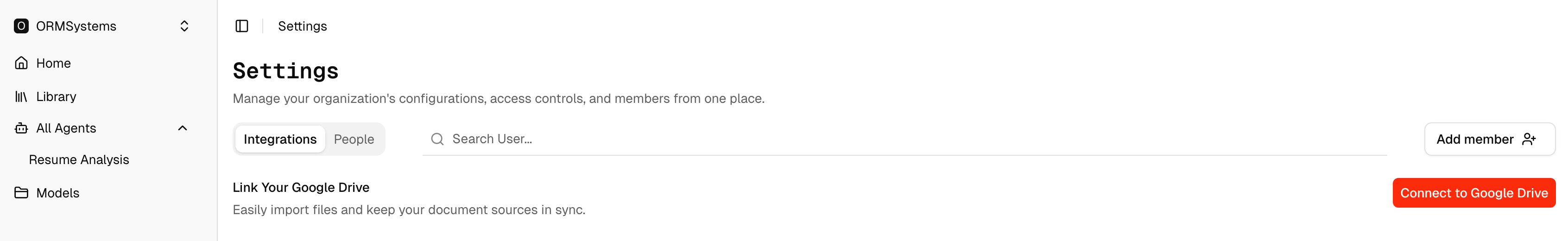Go to Home in the sidebar
1568x241 pixels.
click(54, 63)
